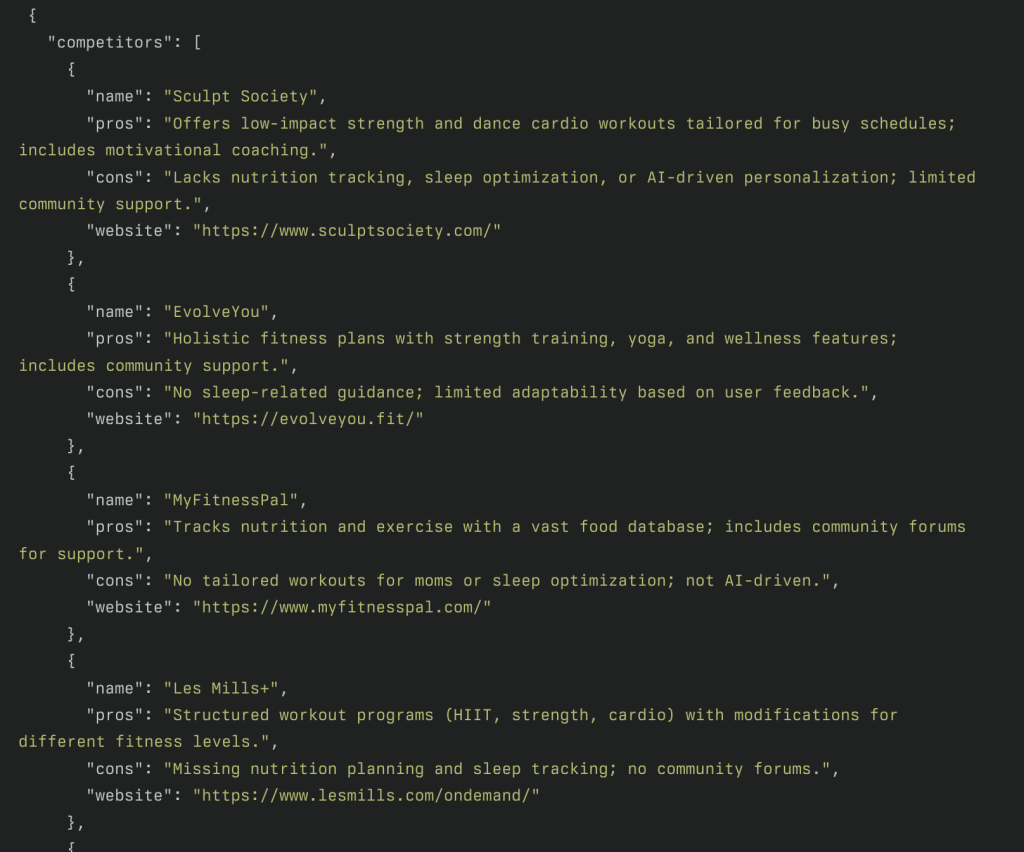Click the closing brace after the lesmills website
This screenshot has height=852, width=1024.
[x=72, y=823]
